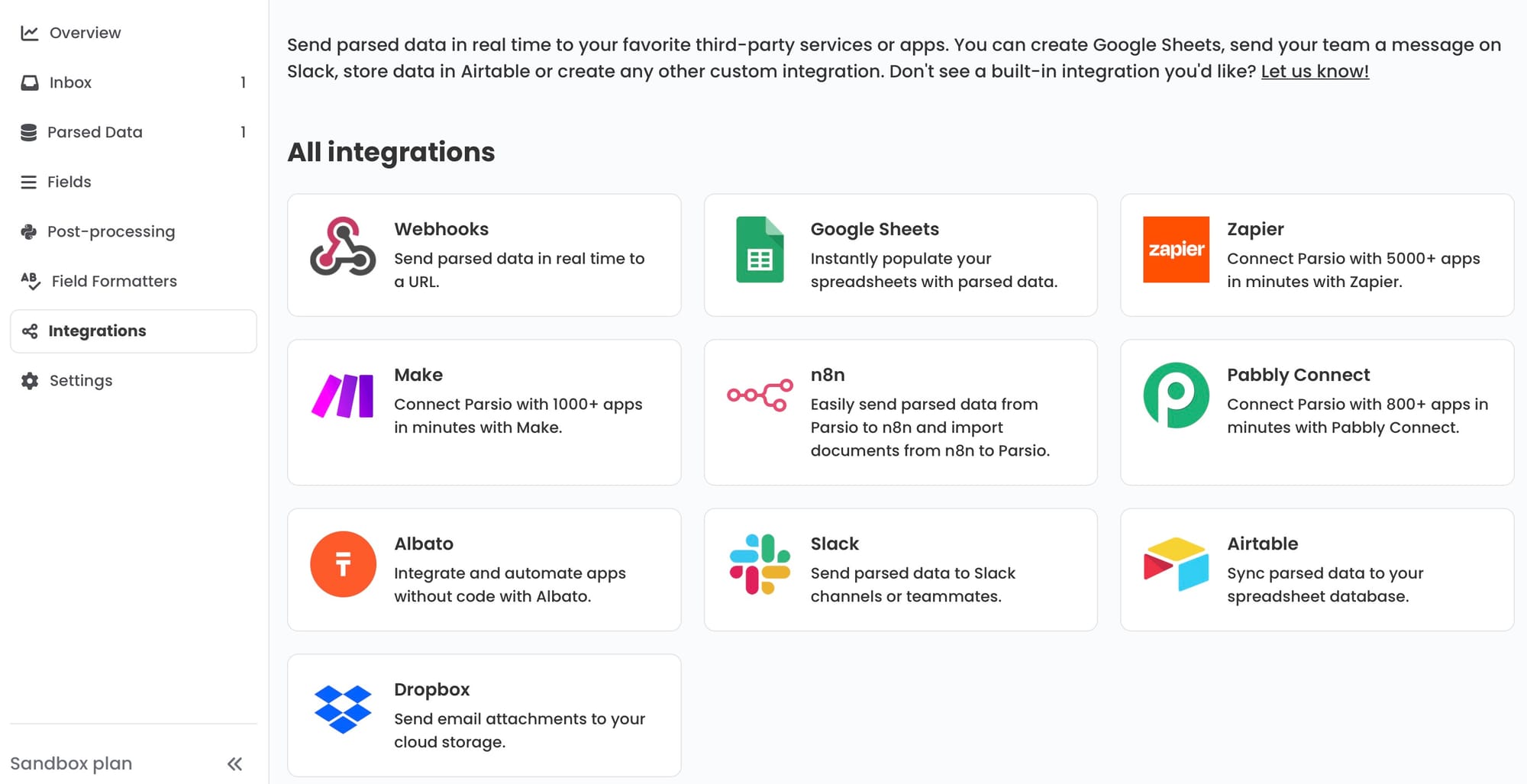The width and height of the screenshot is (1527, 784).
Task: Click the purple Make logo icon
Action: (343, 395)
